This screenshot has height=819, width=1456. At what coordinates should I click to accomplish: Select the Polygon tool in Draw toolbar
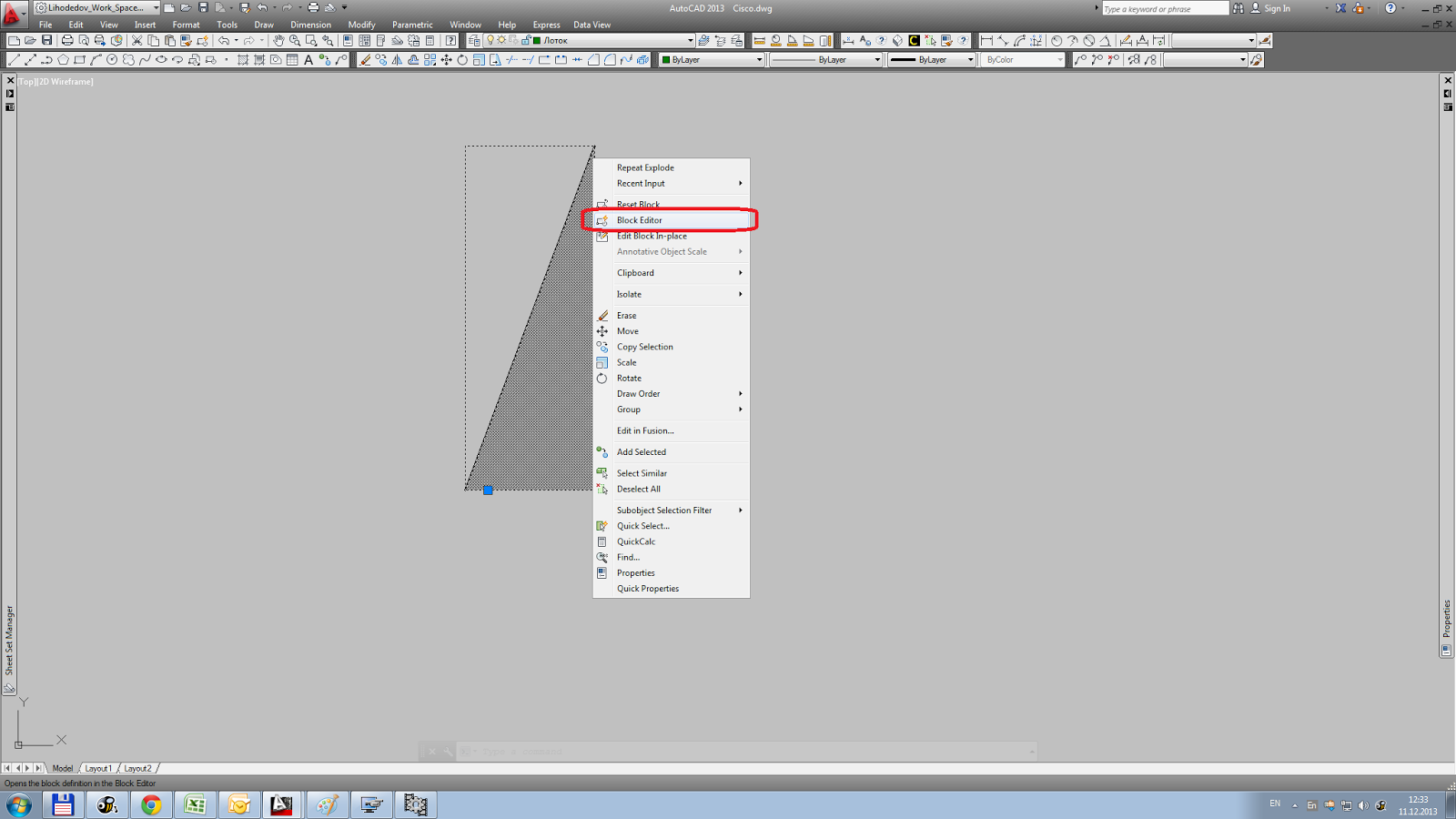63,59
